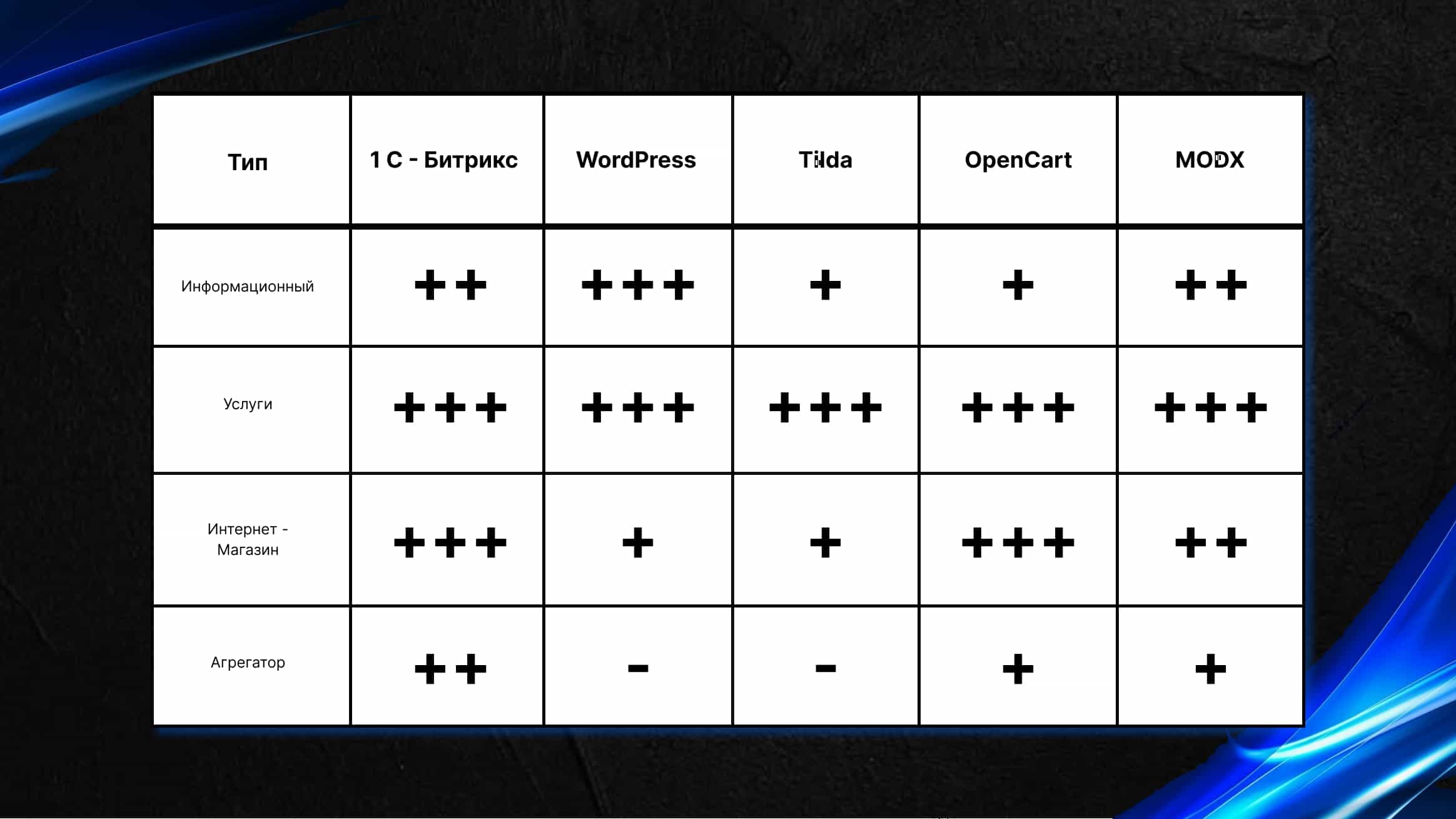Click the Информационный row label
Viewport: 1456px width, 819px height.
[247, 286]
